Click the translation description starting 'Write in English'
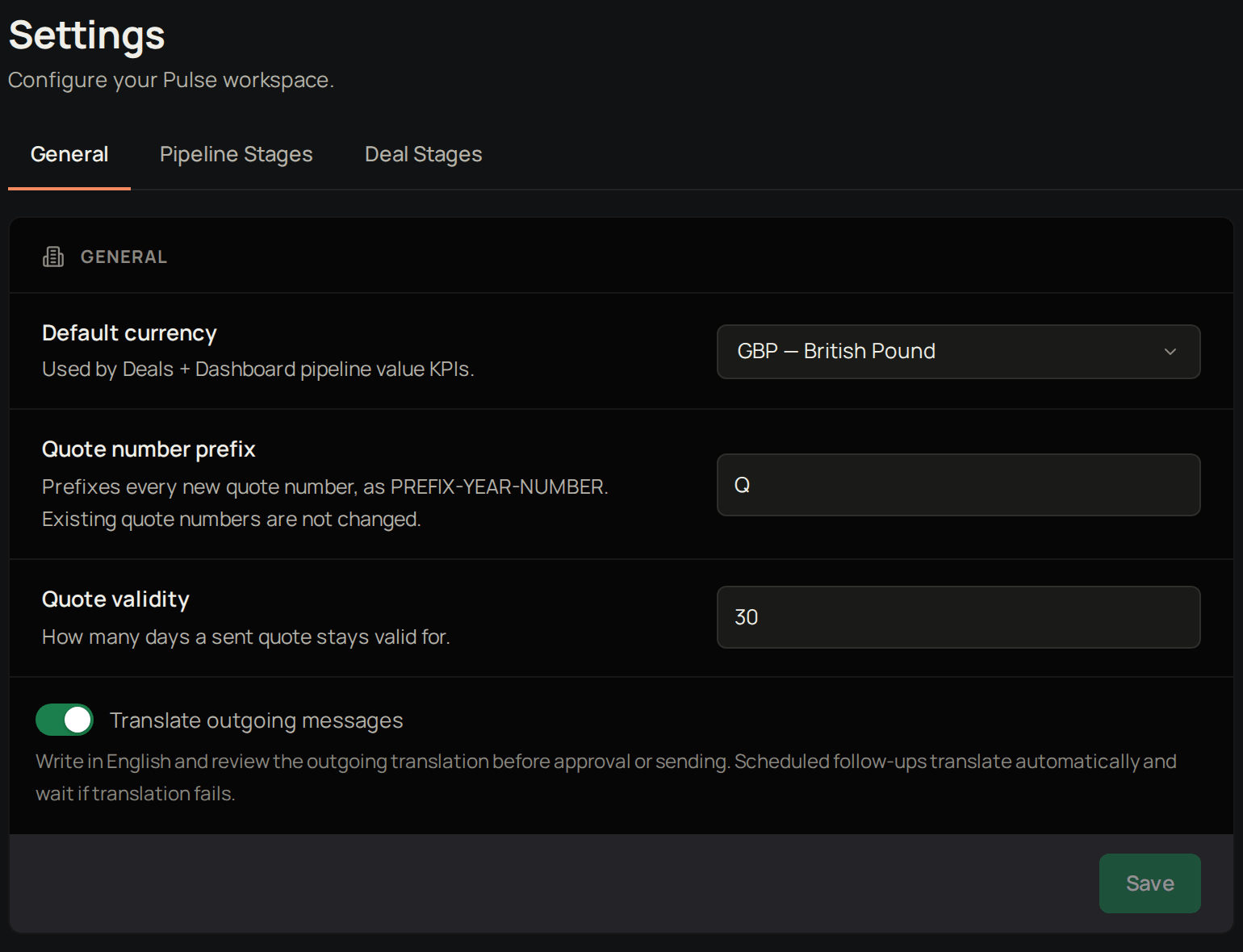1243x952 pixels. (x=606, y=777)
